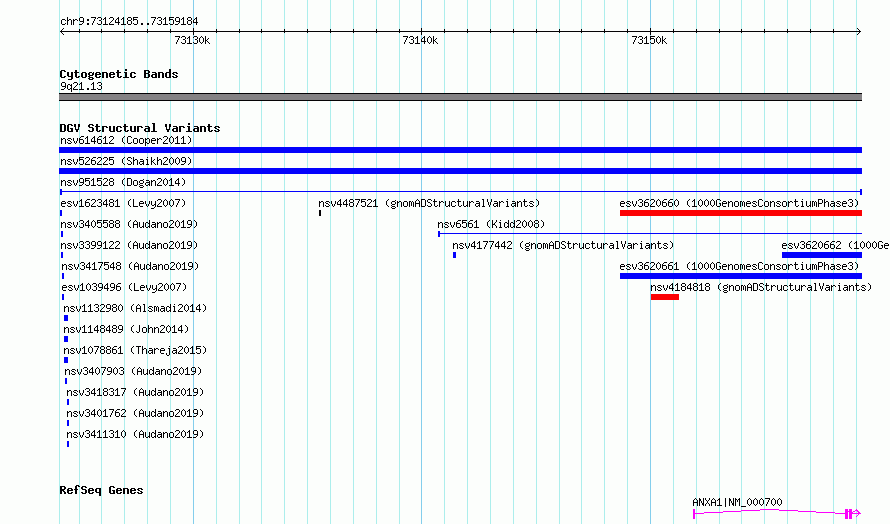Click the blue bar for esv3620662
The height and width of the screenshot is (524, 890).
point(822,255)
